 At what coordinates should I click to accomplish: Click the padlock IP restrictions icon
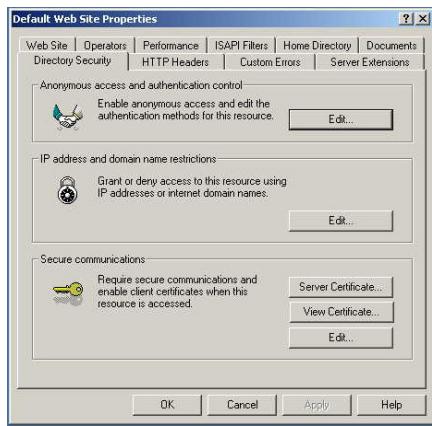(68, 190)
